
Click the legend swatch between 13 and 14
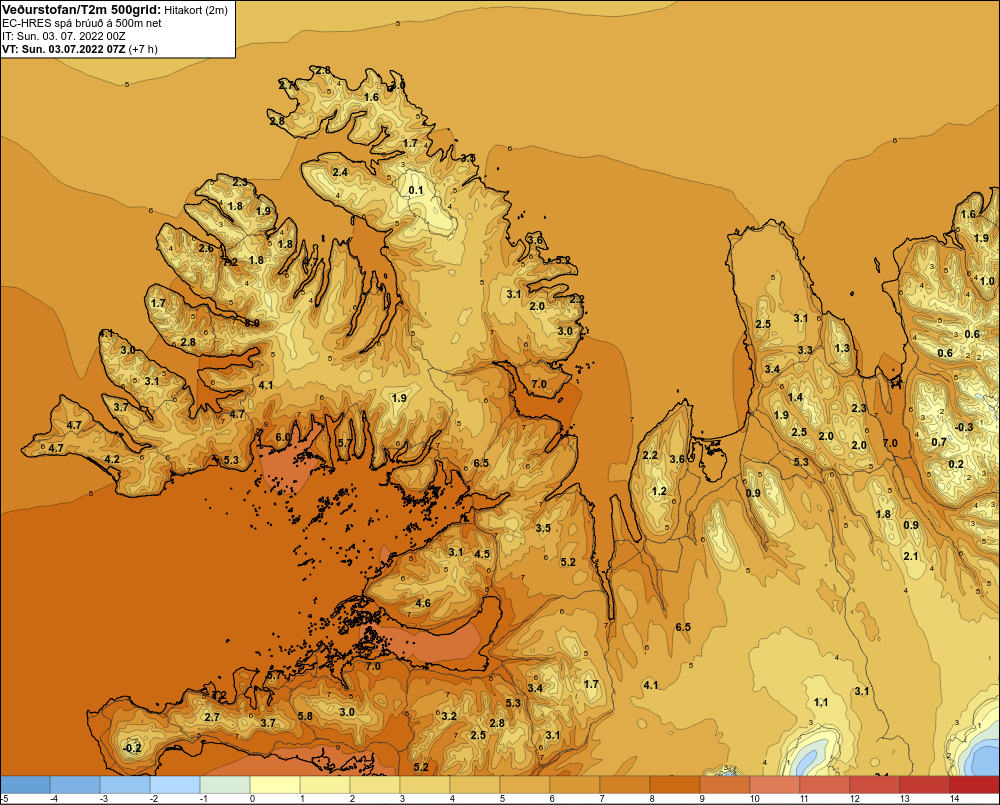[x=925, y=784]
